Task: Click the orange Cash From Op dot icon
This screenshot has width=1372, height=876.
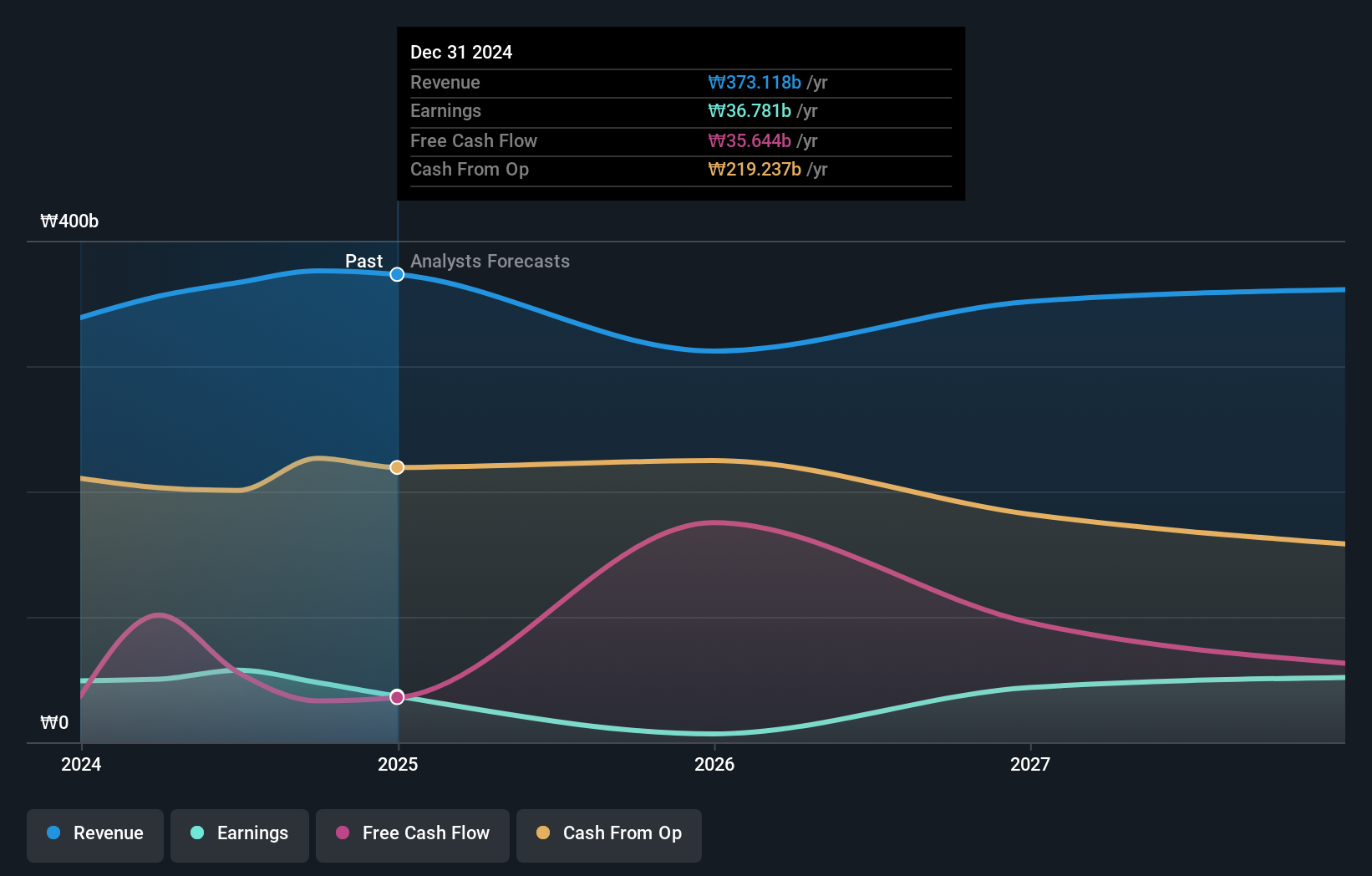Action: 543,833
